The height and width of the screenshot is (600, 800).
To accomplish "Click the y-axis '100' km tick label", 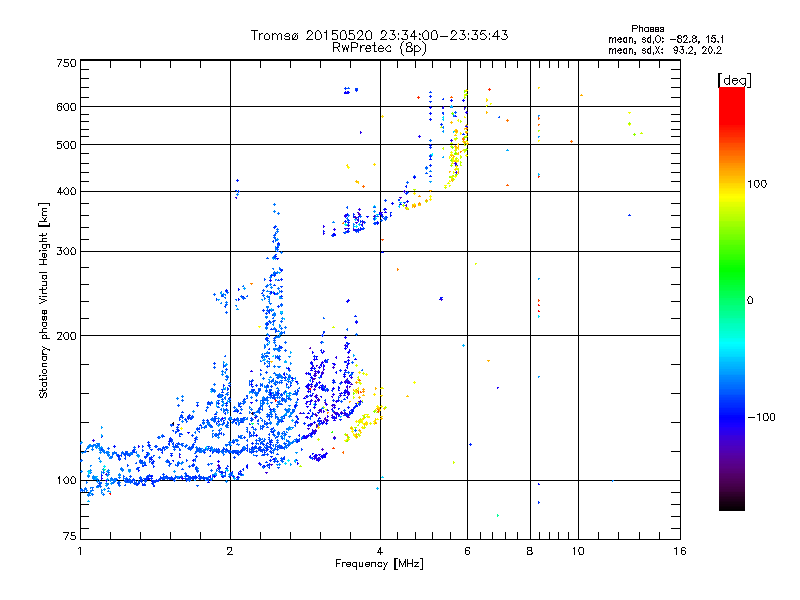I will [66, 481].
